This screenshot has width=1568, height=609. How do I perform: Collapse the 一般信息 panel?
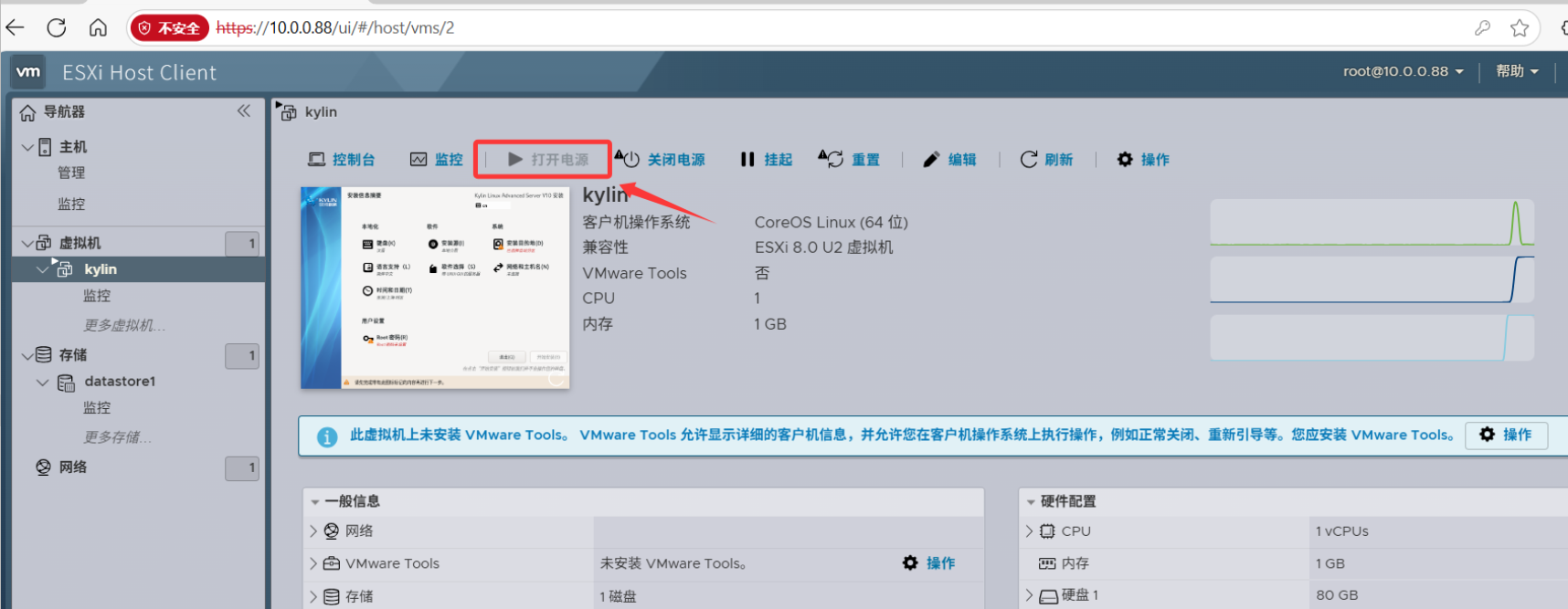315,501
